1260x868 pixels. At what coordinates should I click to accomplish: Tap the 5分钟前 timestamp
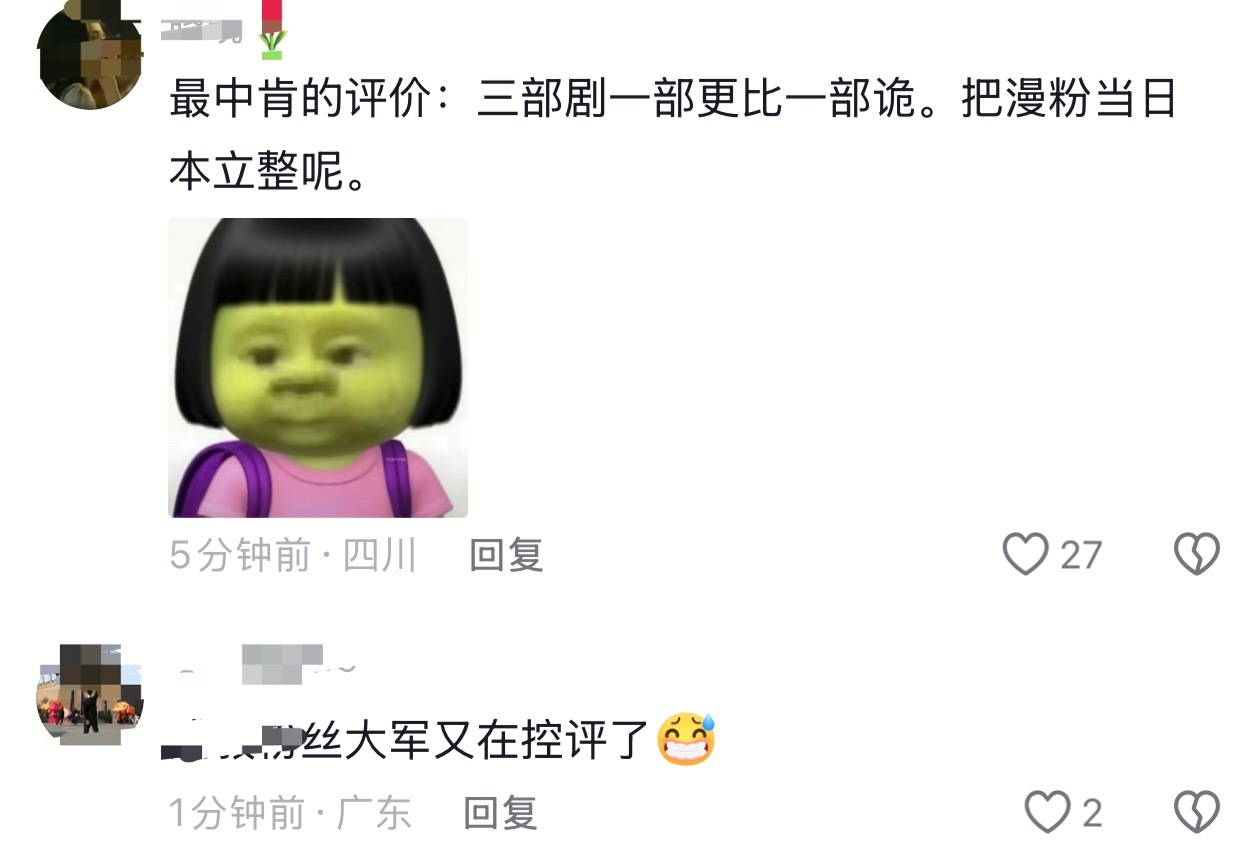pos(240,555)
